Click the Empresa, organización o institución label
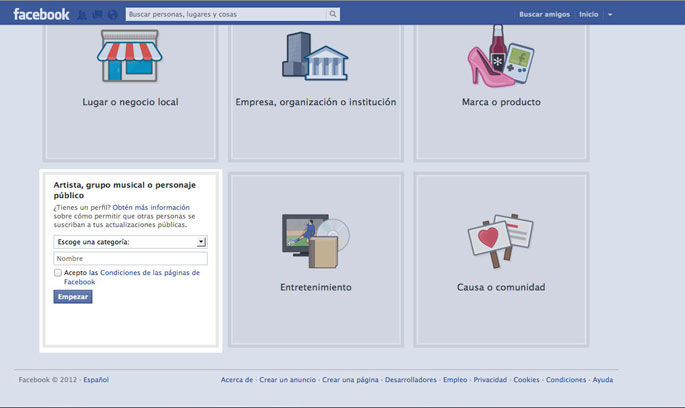The image size is (685, 408). pyautogui.click(x=316, y=102)
